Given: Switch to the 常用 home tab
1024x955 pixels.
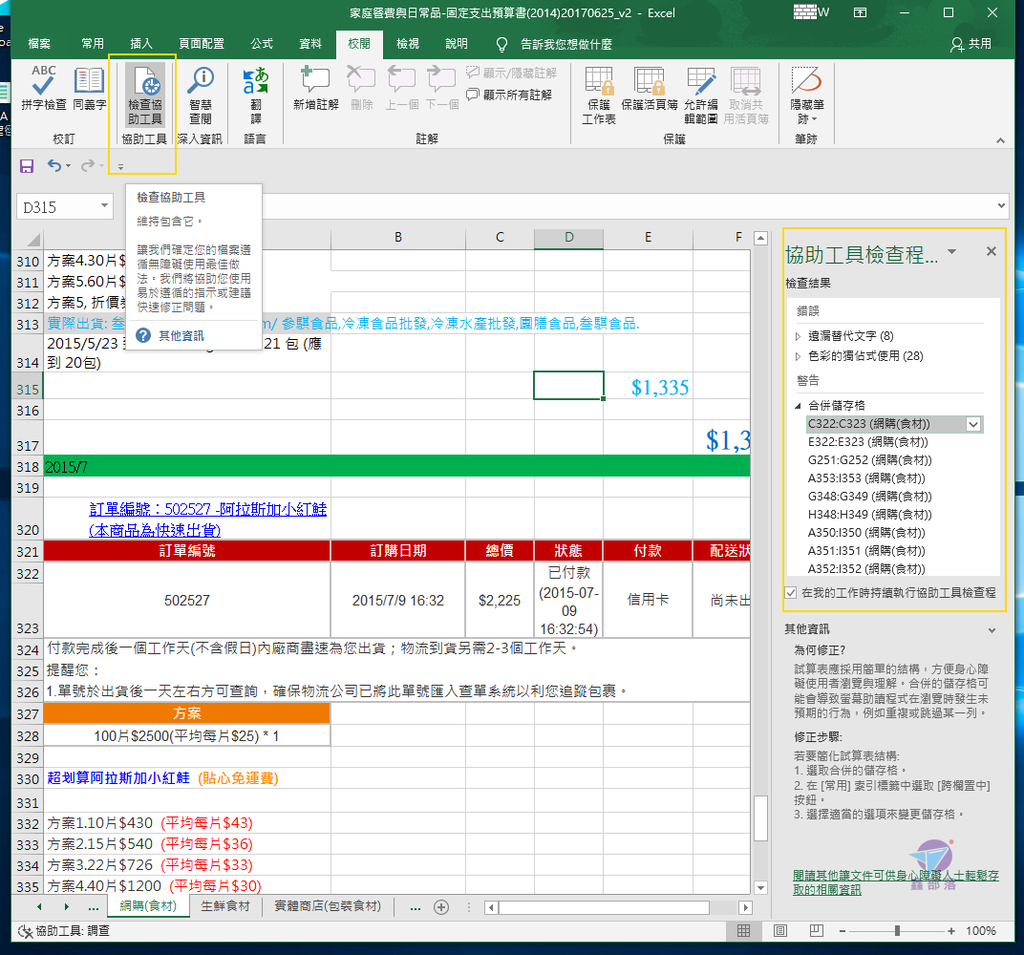Looking at the screenshot, I should [x=93, y=44].
